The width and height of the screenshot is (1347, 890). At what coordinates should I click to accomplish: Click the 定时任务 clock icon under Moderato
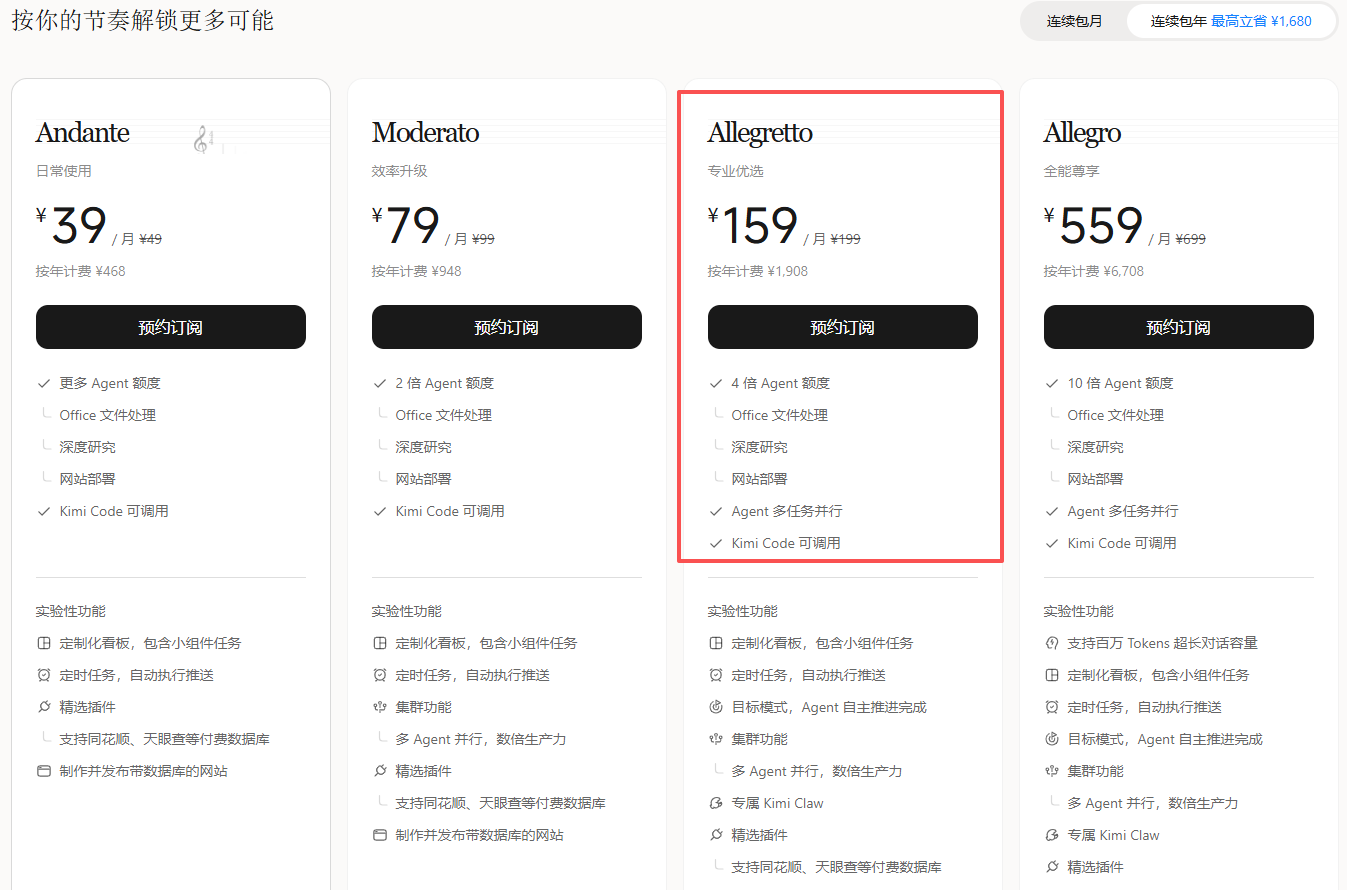pyautogui.click(x=380, y=675)
